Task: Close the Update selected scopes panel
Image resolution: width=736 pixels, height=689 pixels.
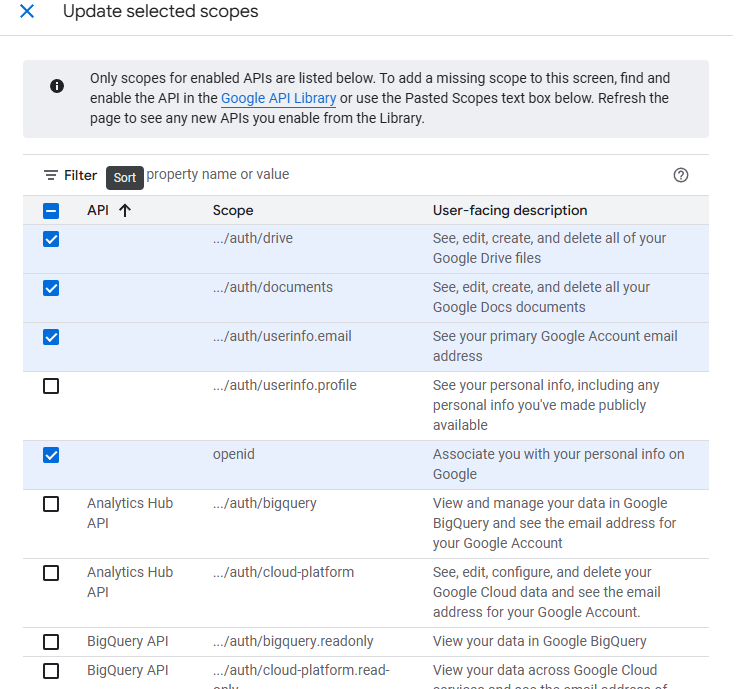Action: pyautogui.click(x=27, y=12)
